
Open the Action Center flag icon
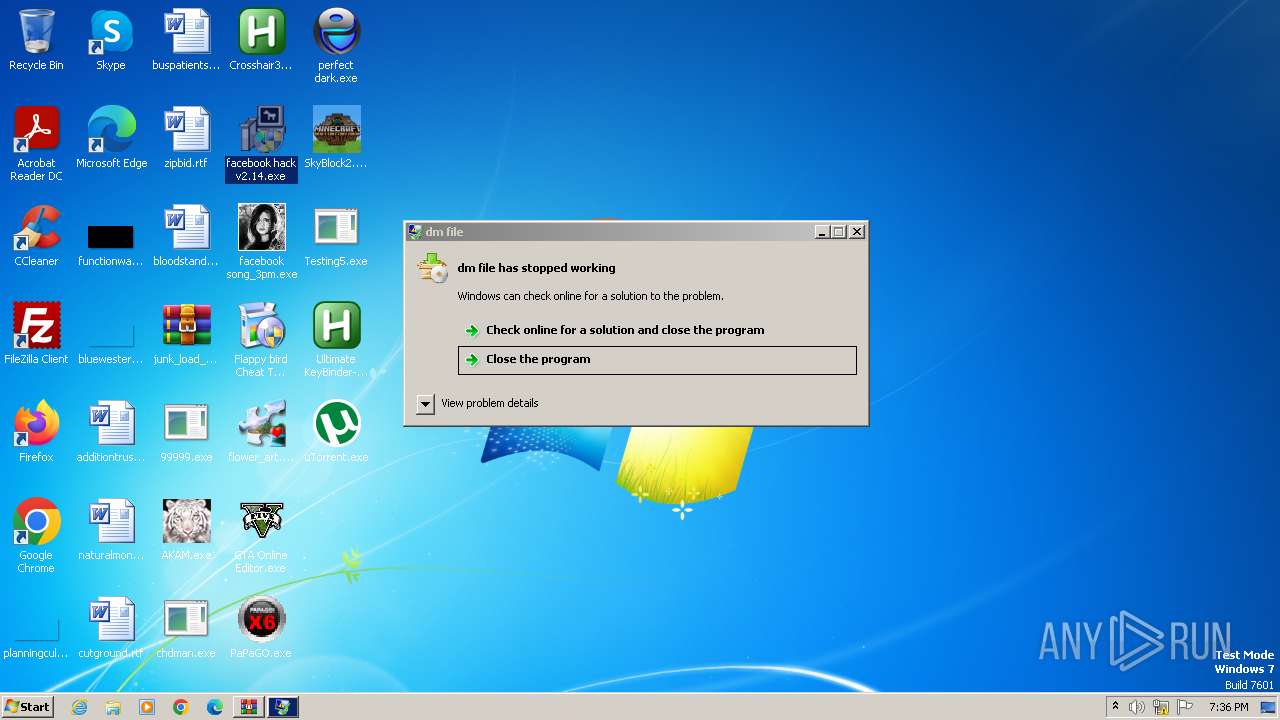point(1185,707)
